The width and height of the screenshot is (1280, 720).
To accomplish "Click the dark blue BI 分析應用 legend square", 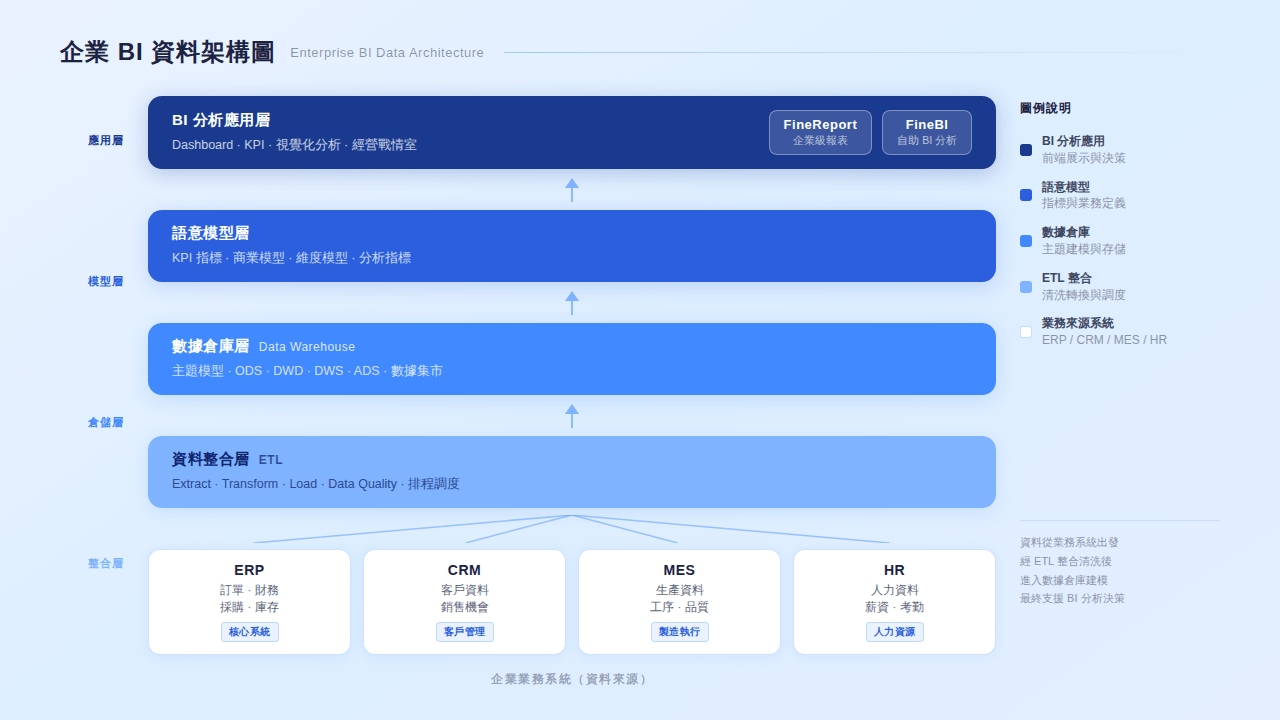I will [1025, 149].
